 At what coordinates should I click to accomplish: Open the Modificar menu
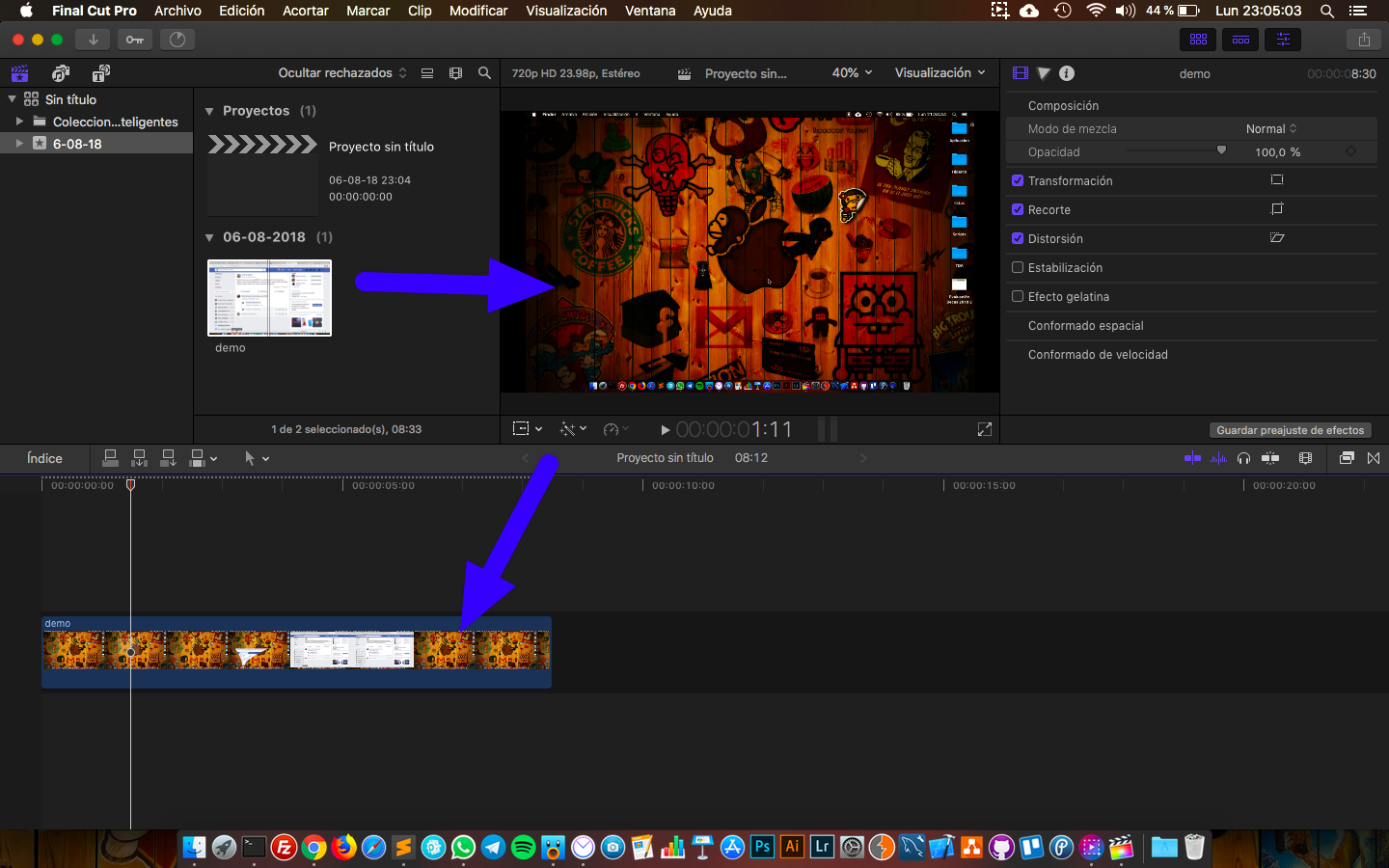(x=478, y=11)
